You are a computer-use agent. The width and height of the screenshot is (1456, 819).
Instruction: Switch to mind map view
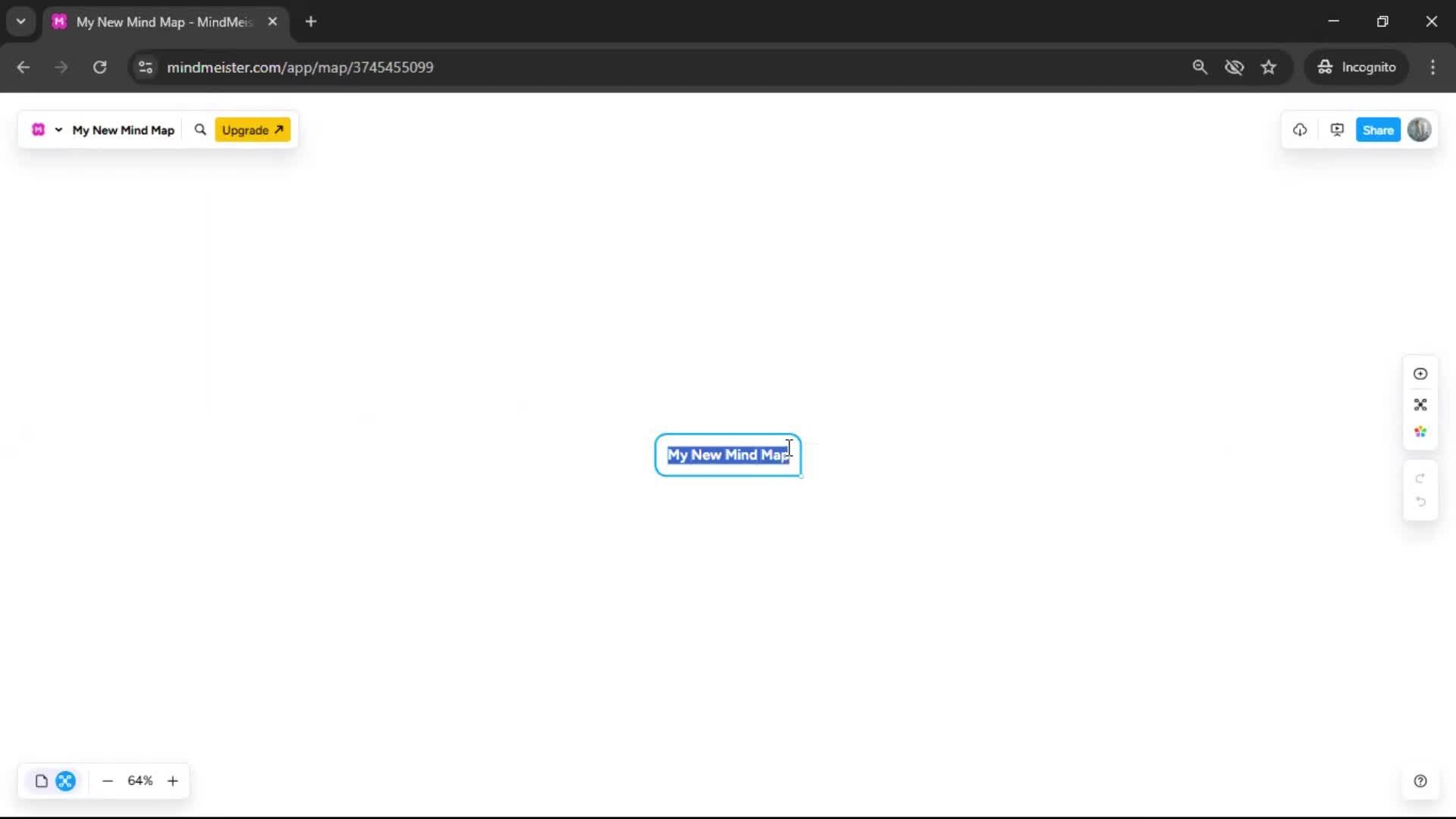[x=66, y=781]
